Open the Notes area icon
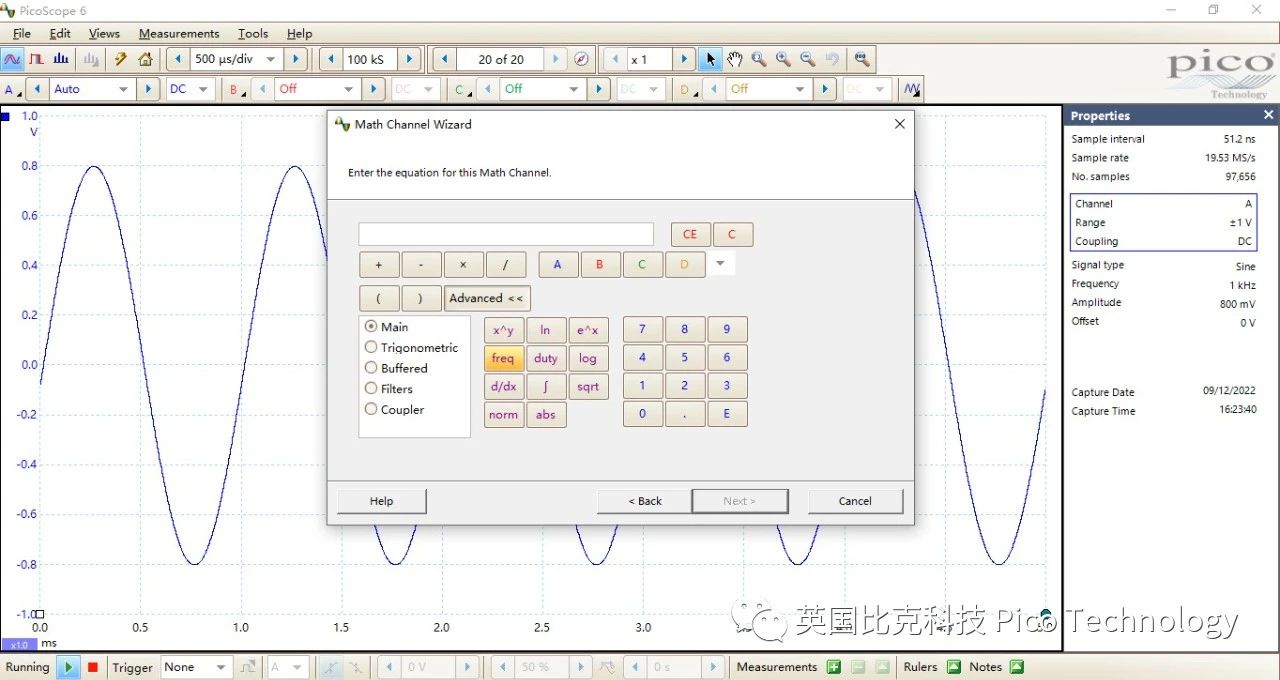The image size is (1280, 680). click(x=1016, y=667)
